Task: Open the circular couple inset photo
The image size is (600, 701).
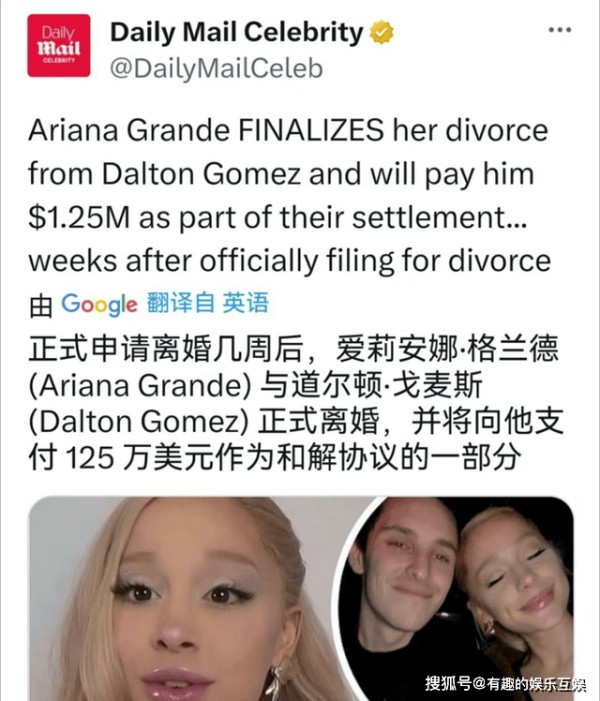Action: pyautogui.click(x=455, y=599)
